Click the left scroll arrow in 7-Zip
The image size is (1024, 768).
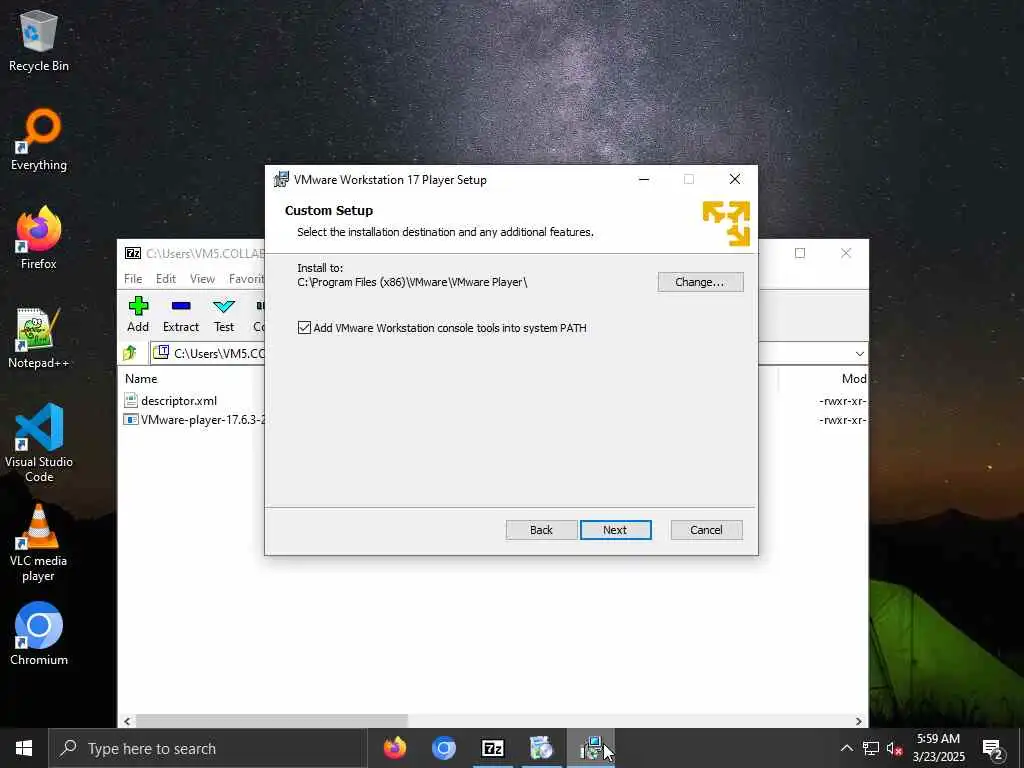pyautogui.click(x=127, y=721)
